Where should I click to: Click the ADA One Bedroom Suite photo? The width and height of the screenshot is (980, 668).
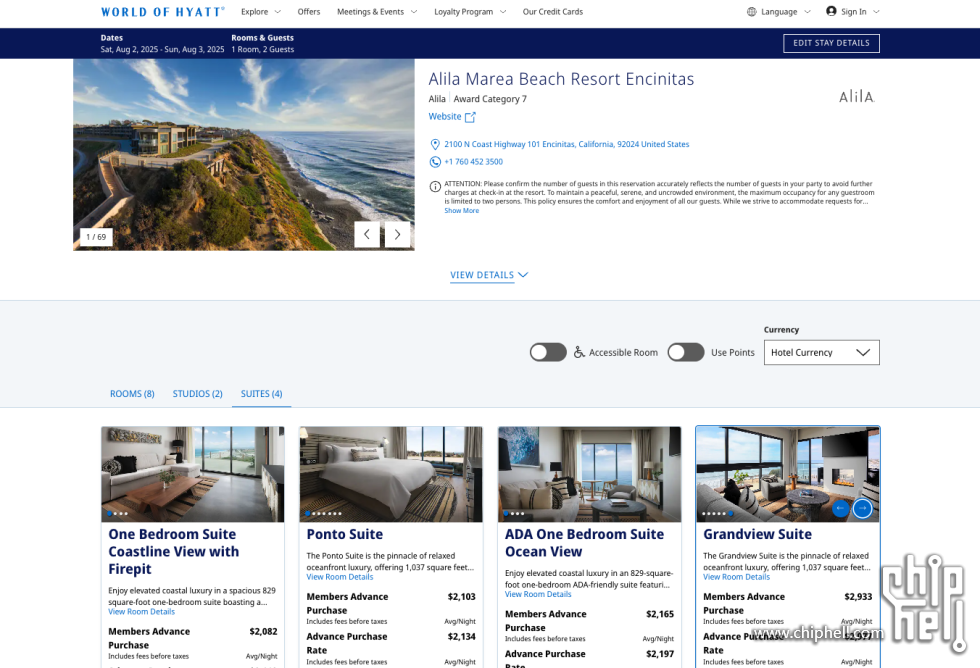pyautogui.click(x=589, y=474)
